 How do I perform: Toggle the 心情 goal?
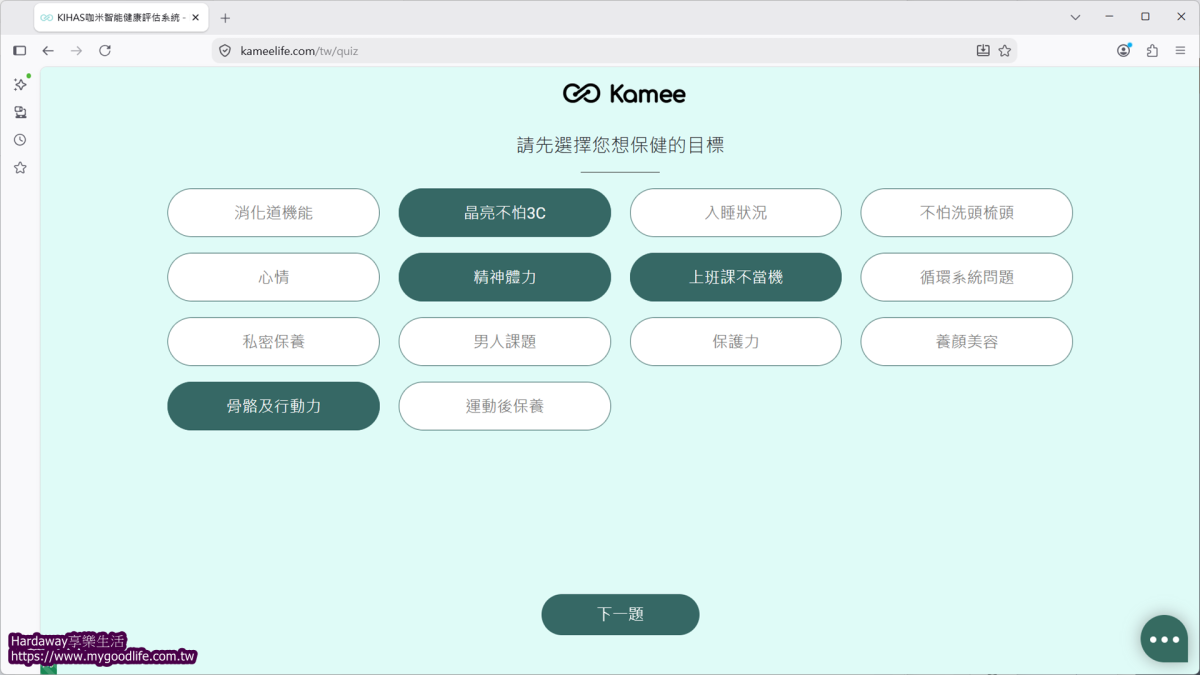[273, 277]
